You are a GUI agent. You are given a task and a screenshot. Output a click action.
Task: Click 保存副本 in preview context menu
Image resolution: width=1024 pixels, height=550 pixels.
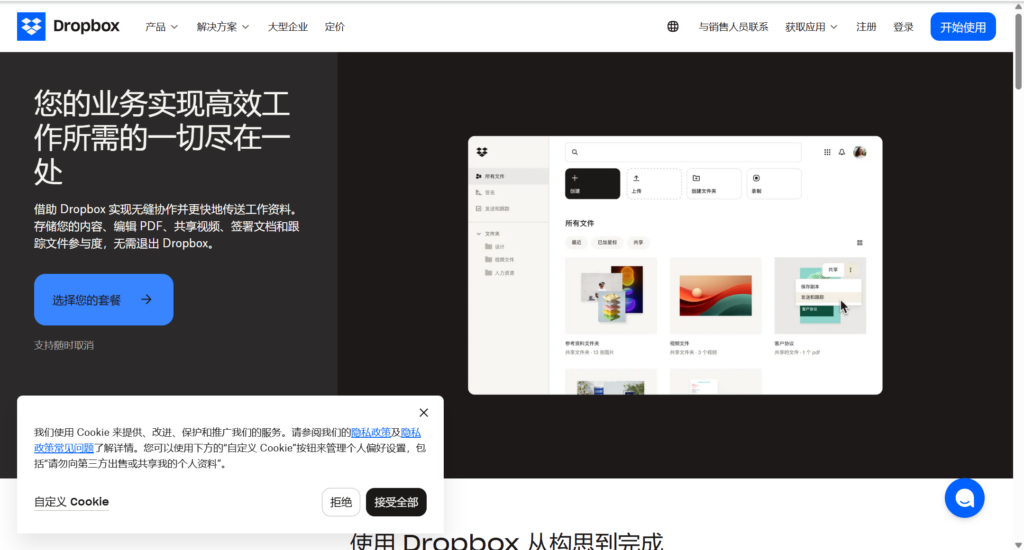click(827, 287)
